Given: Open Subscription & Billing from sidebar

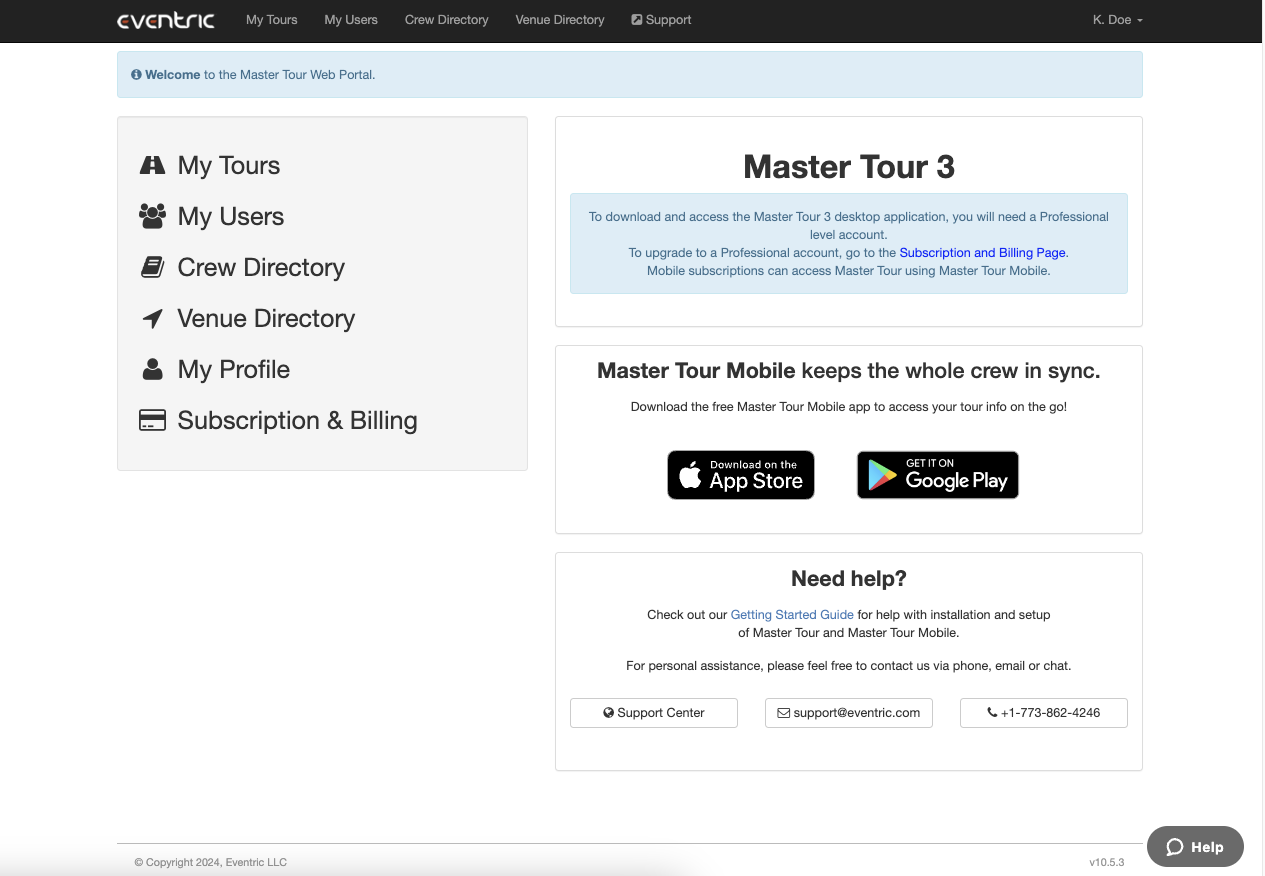Looking at the screenshot, I should coord(297,420).
